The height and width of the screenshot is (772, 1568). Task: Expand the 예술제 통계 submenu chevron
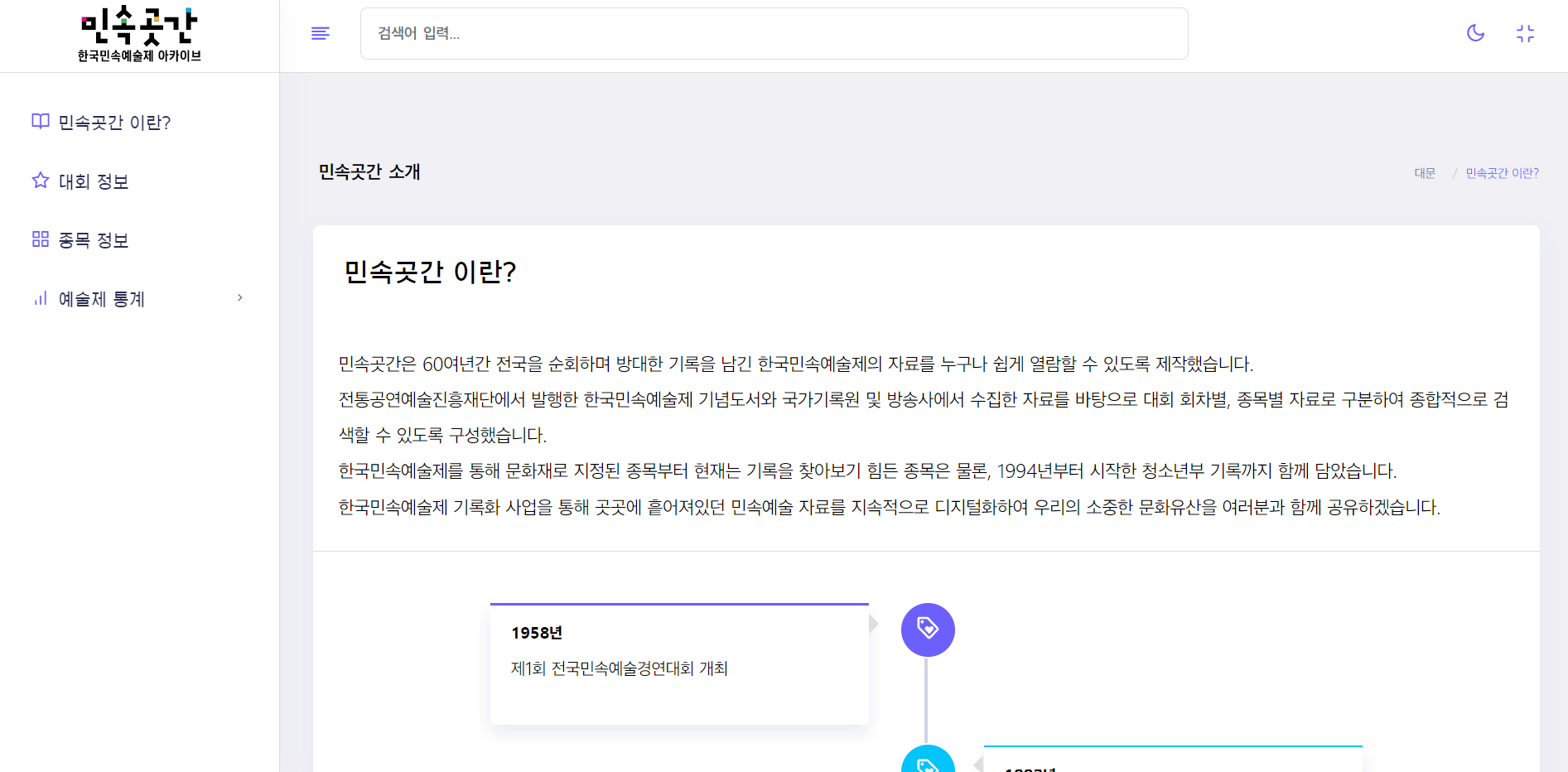click(x=240, y=298)
